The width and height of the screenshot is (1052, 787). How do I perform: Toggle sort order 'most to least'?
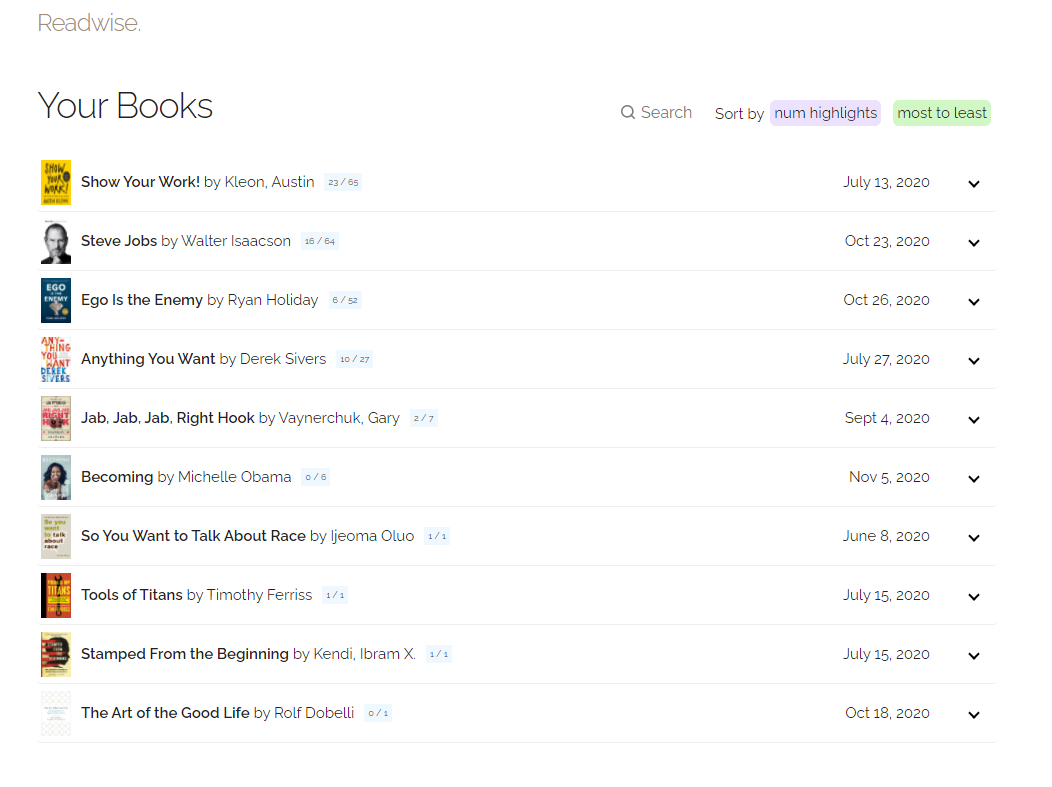tap(941, 113)
